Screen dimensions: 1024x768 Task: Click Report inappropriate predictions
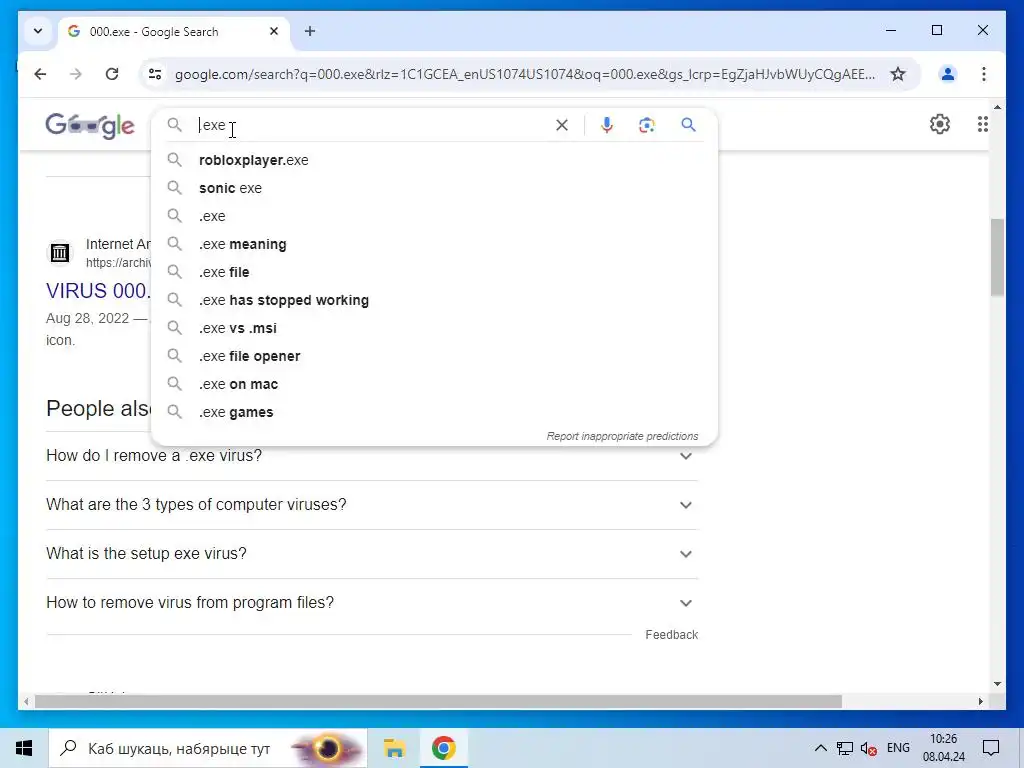tap(622, 436)
